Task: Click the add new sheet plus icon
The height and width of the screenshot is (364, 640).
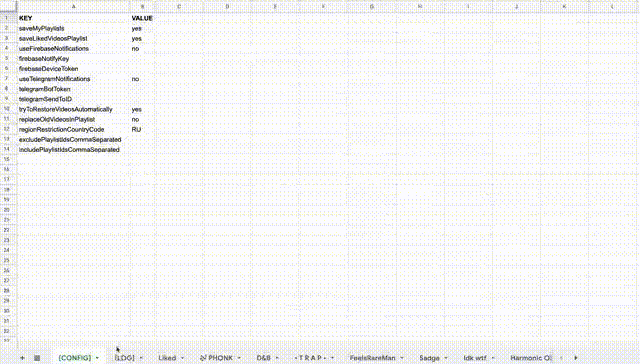Action: (22, 358)
